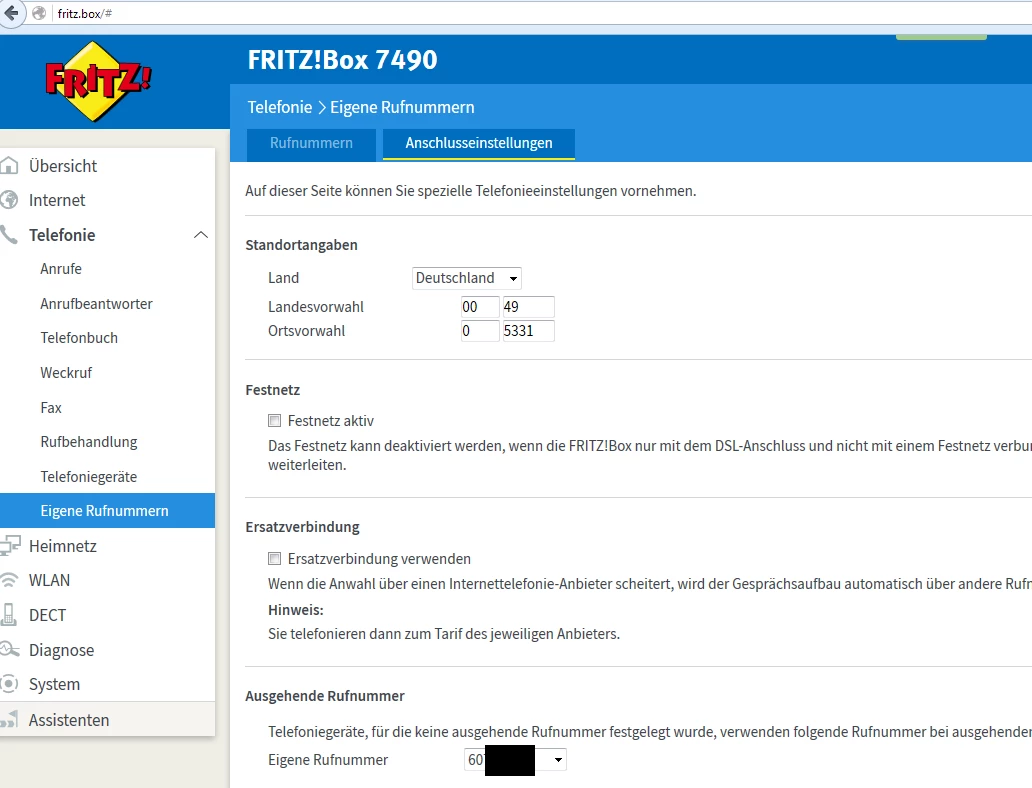Screen dimensions: 1032x788
Task: Open Assistenten in the sidebar
Action: point(68,720)
